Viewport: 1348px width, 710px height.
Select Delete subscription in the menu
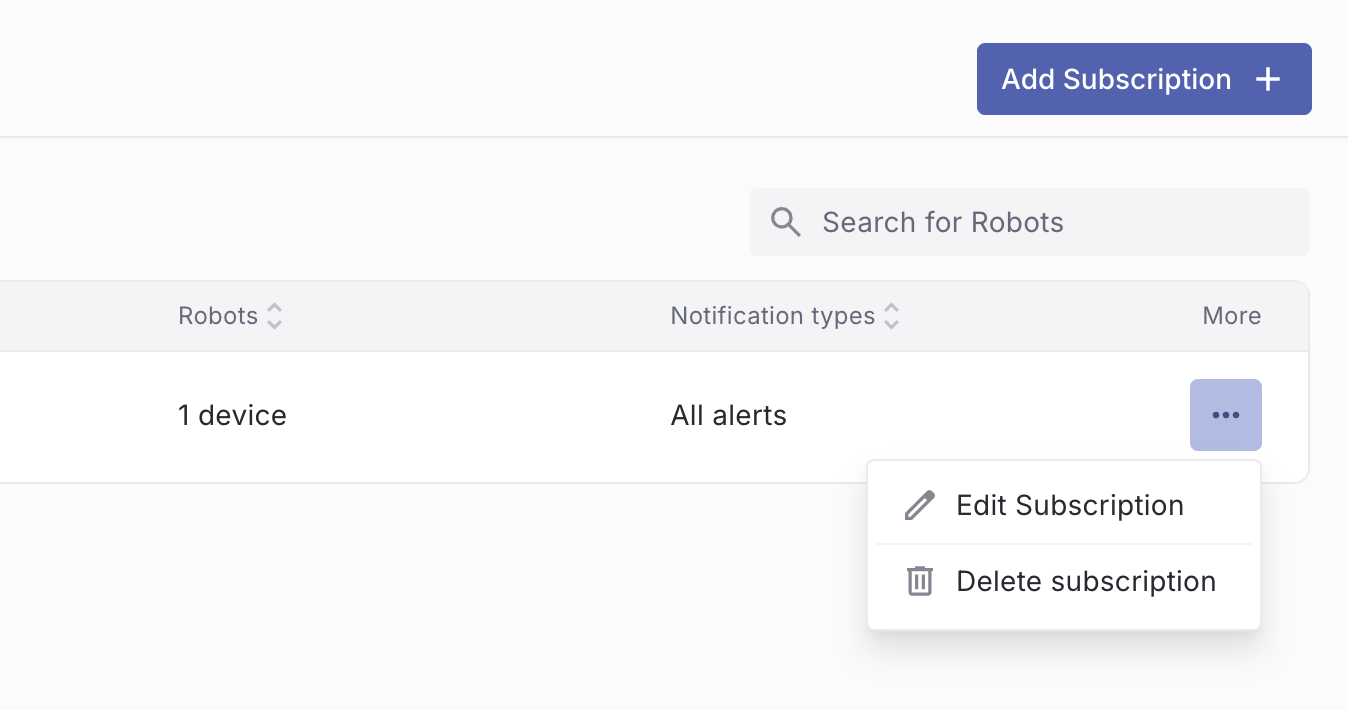[x=1085, y=581]
